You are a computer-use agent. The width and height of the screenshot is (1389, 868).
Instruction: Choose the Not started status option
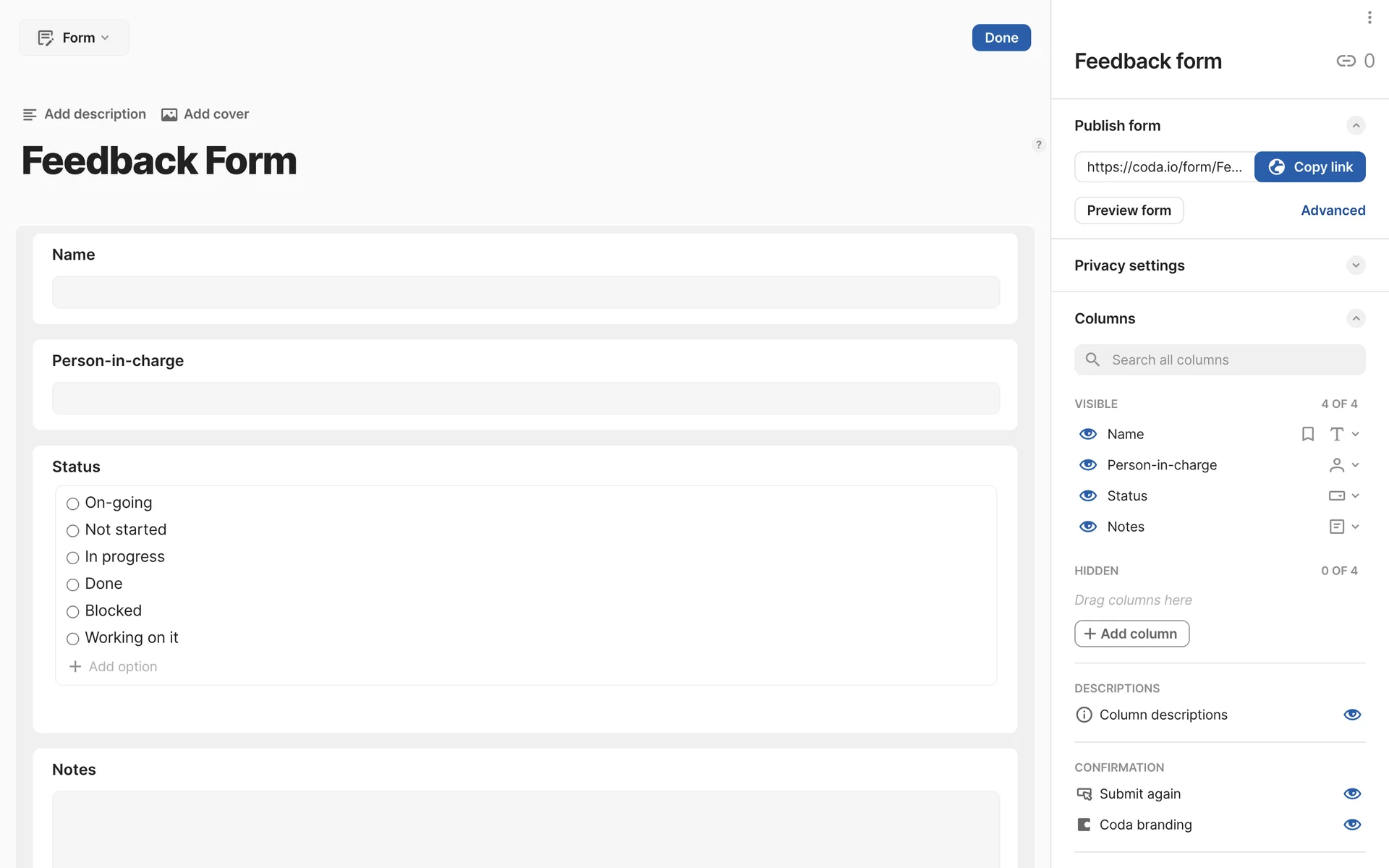click(x=73, y=531)
